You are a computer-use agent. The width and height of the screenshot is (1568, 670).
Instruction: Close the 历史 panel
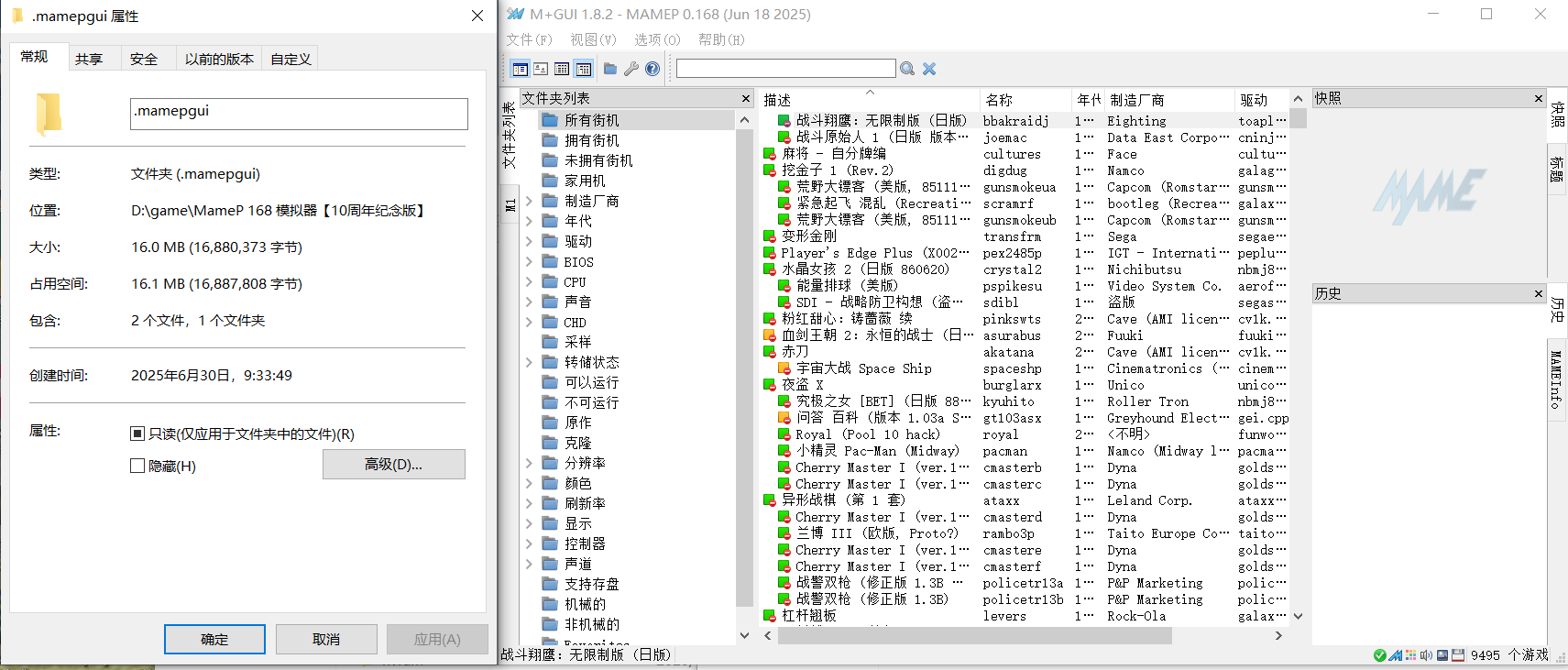[1539, 293]
